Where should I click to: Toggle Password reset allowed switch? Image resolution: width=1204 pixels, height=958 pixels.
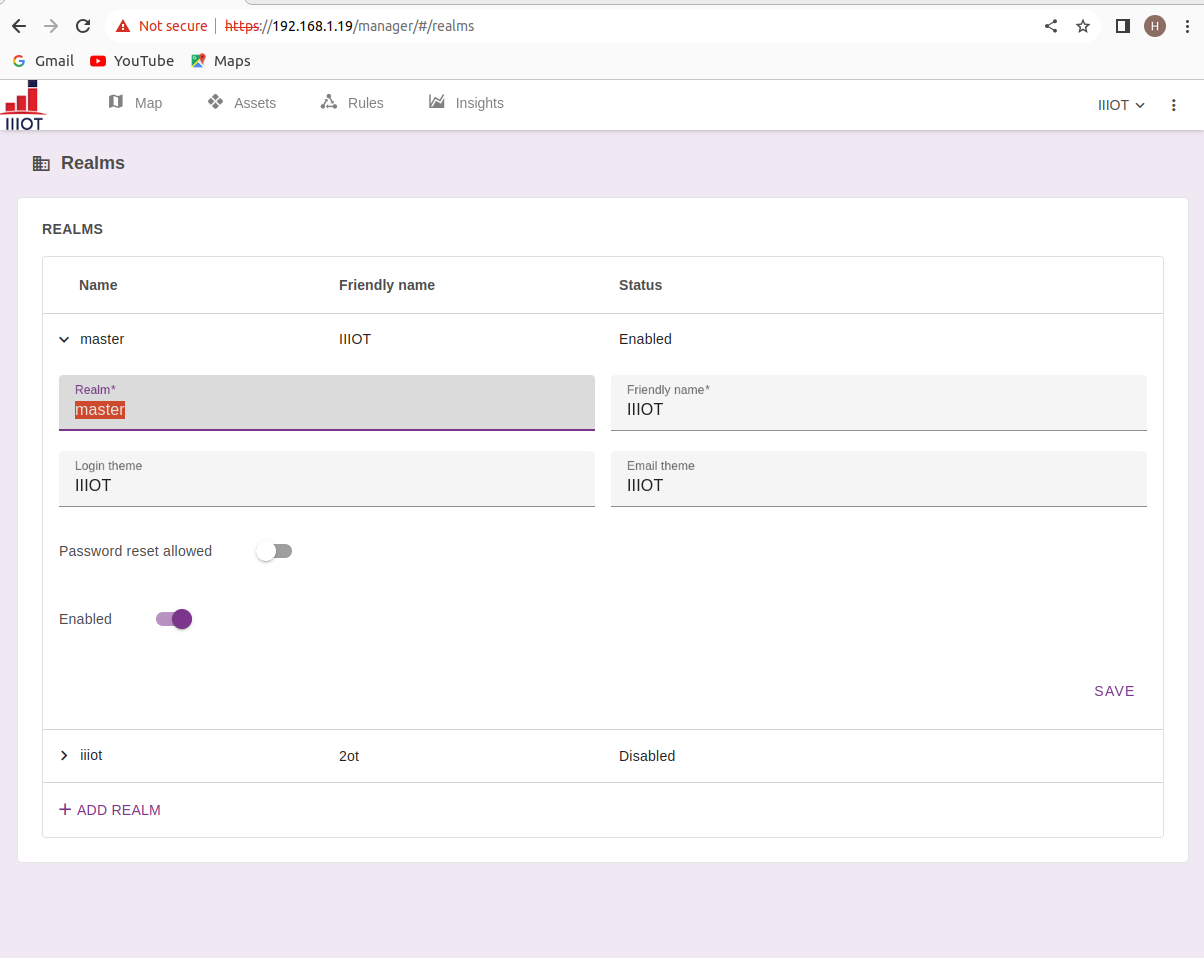tap(273, 551)
